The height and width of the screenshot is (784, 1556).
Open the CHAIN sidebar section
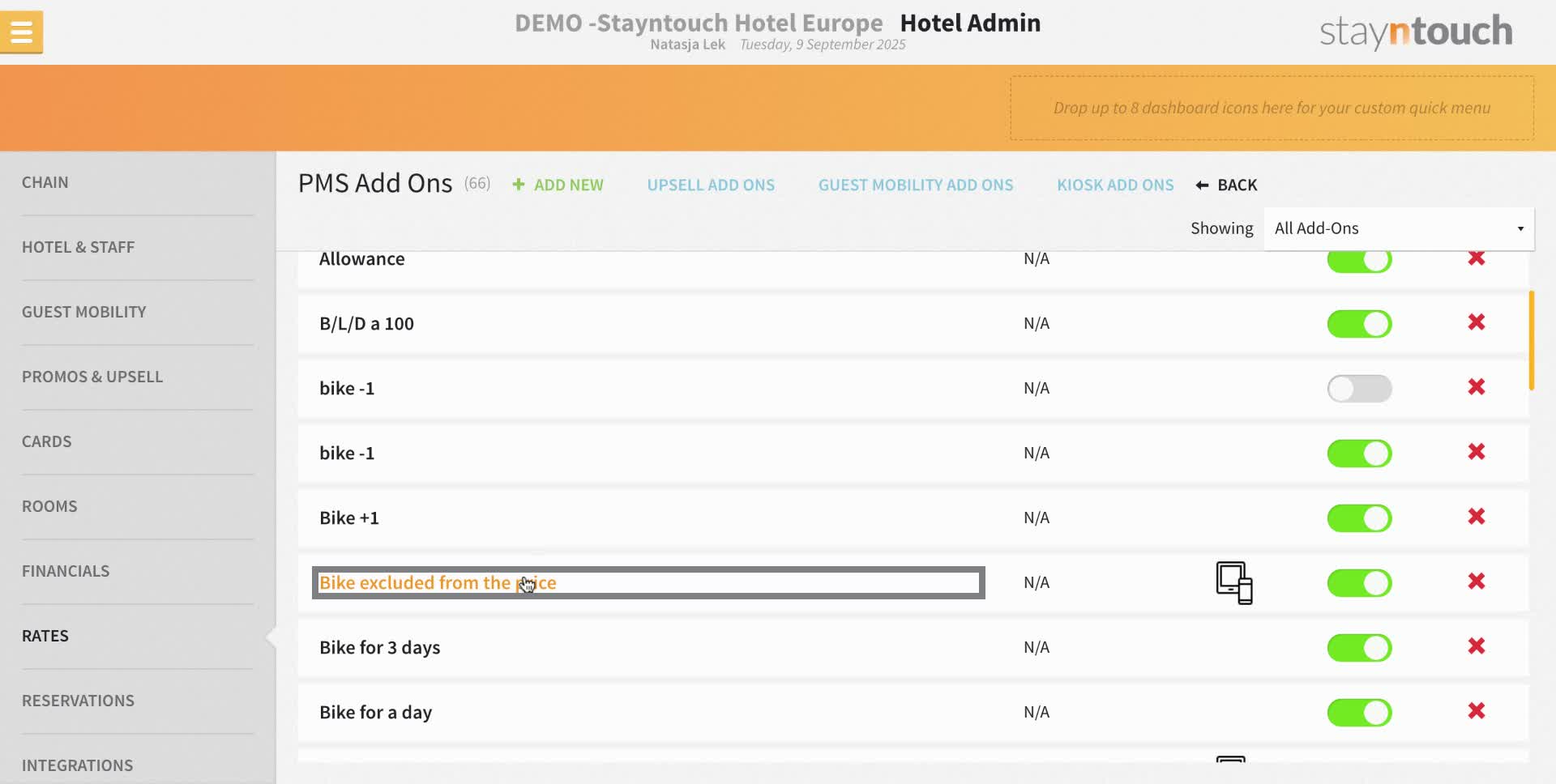pyautogui.click(x=45, y=182)
